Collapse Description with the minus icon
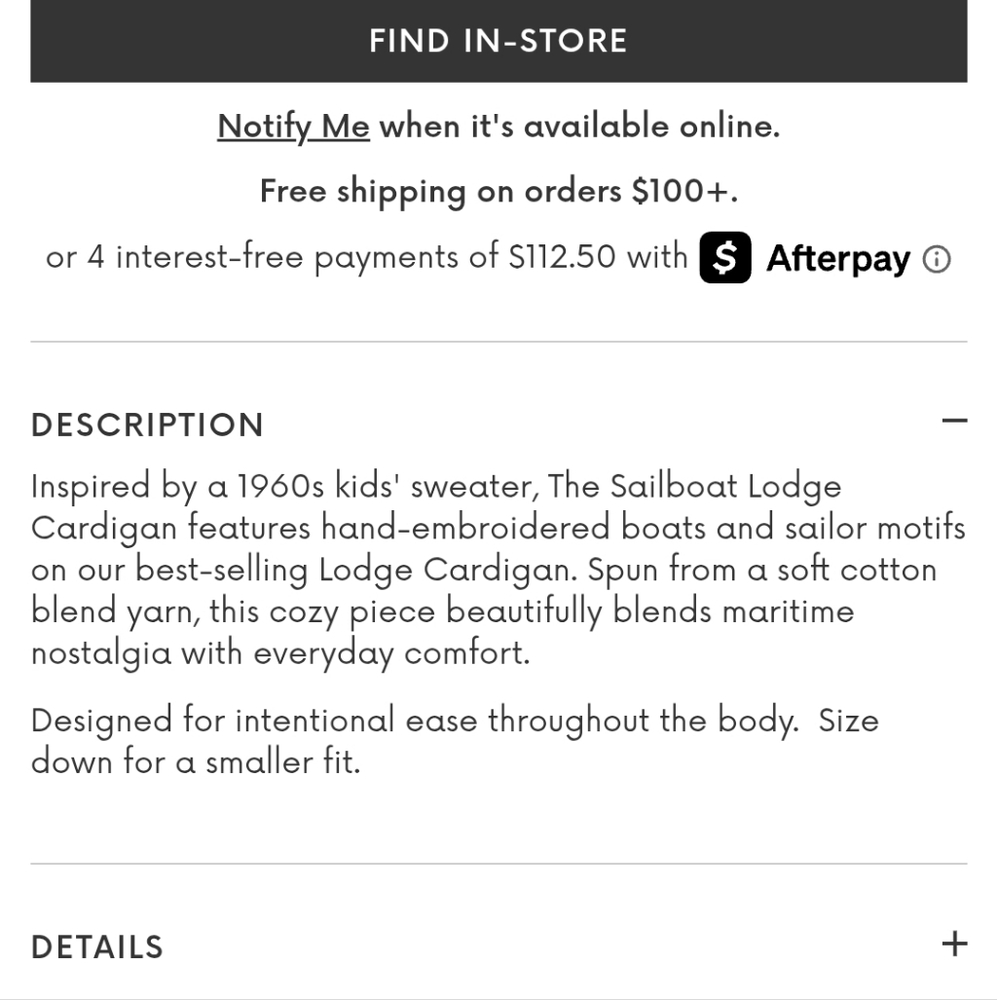 (x=954, y=421)
